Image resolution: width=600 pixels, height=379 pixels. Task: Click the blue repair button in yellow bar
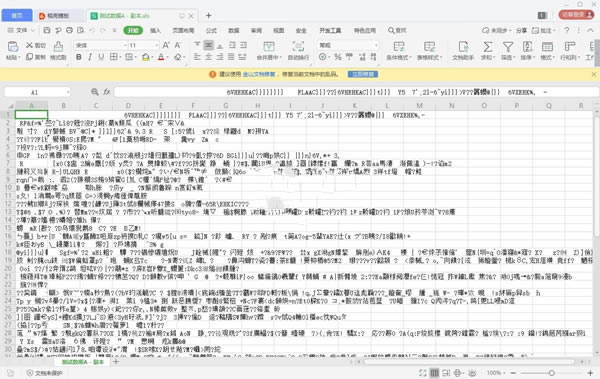[363, 74]
